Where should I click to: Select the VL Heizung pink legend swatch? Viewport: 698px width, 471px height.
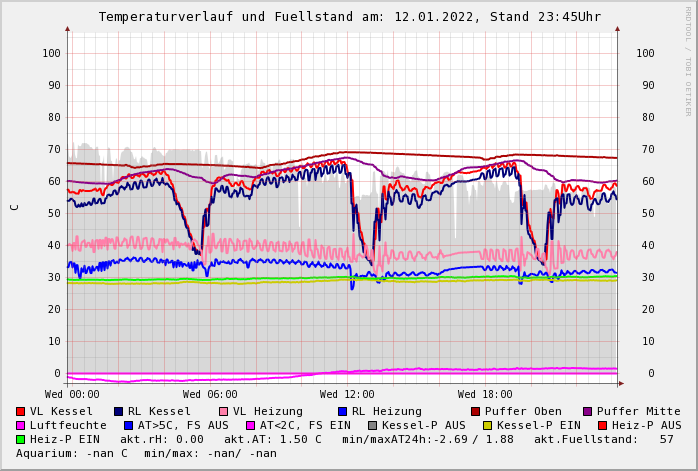point(223,412)
